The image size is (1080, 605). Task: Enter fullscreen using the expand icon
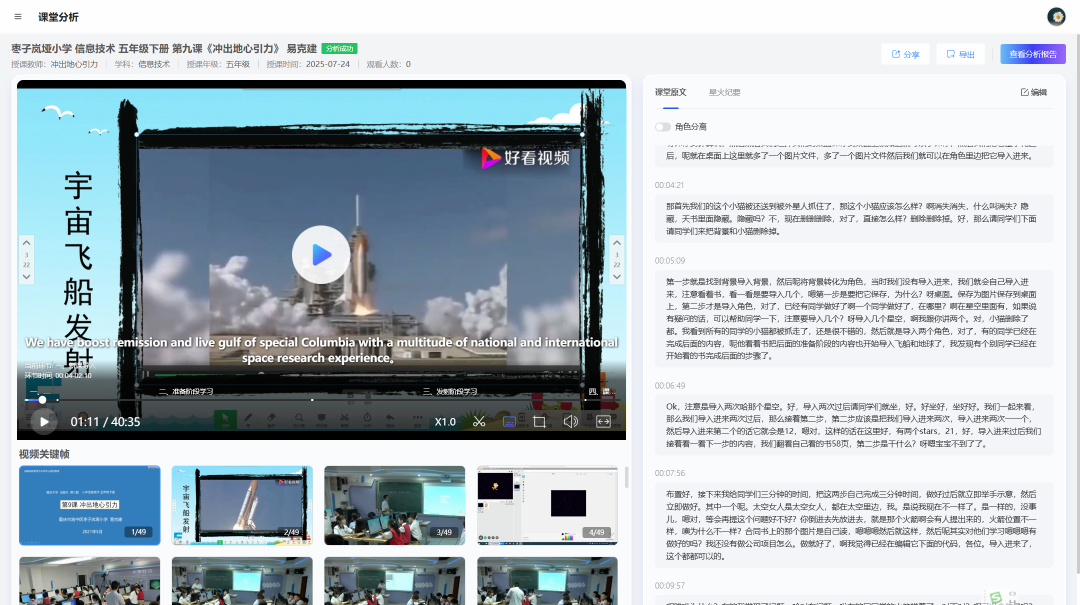click(x=603, y=422)
